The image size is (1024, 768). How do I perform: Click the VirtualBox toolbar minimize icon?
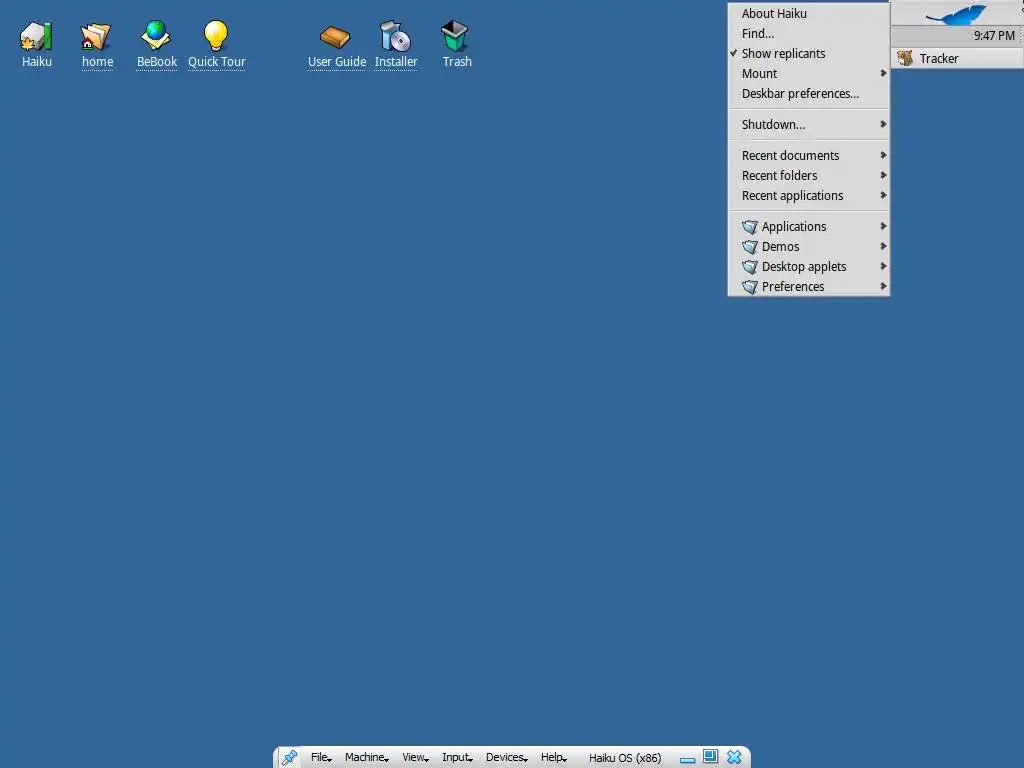[687, 760]
